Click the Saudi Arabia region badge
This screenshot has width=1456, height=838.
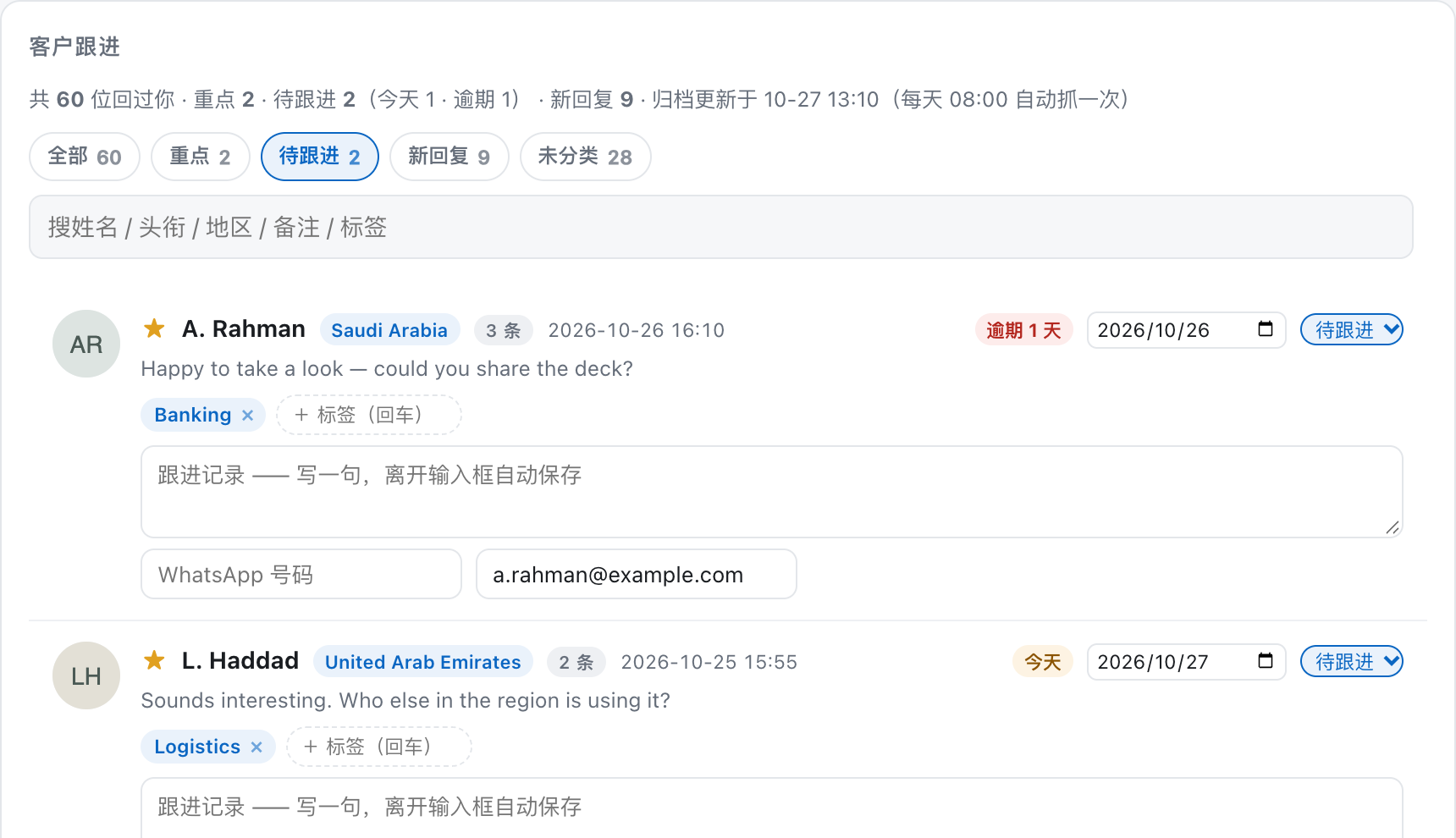[389, 329]
